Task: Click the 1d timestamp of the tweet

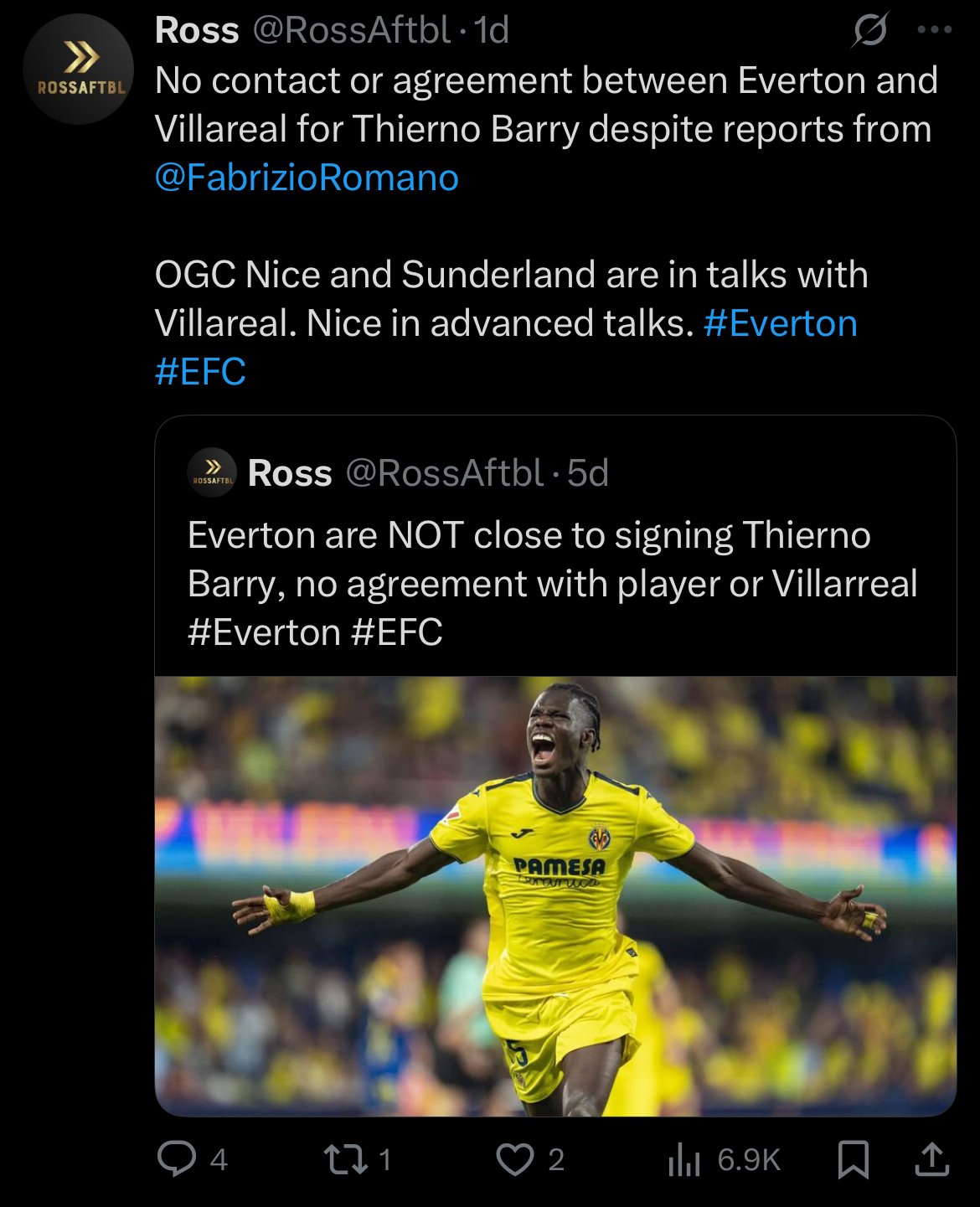Action: pos(493,31)
